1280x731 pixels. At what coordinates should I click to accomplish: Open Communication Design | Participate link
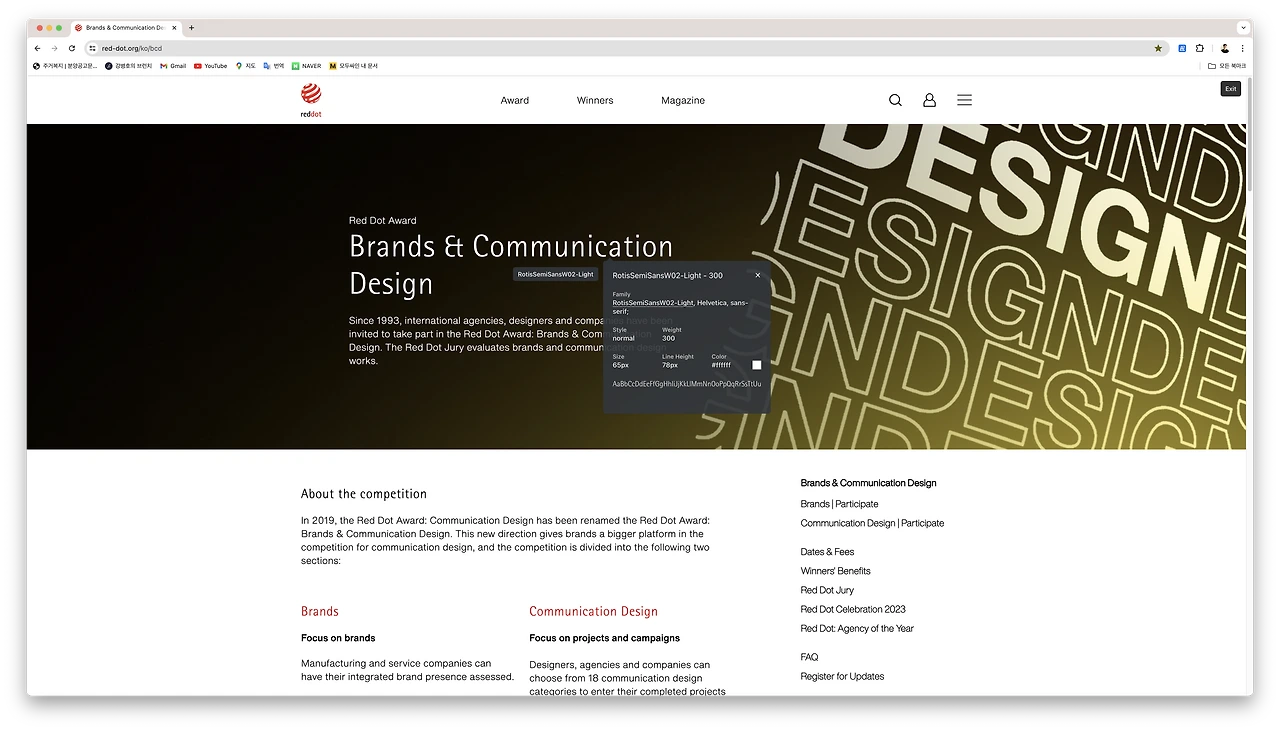click(872, 523)
